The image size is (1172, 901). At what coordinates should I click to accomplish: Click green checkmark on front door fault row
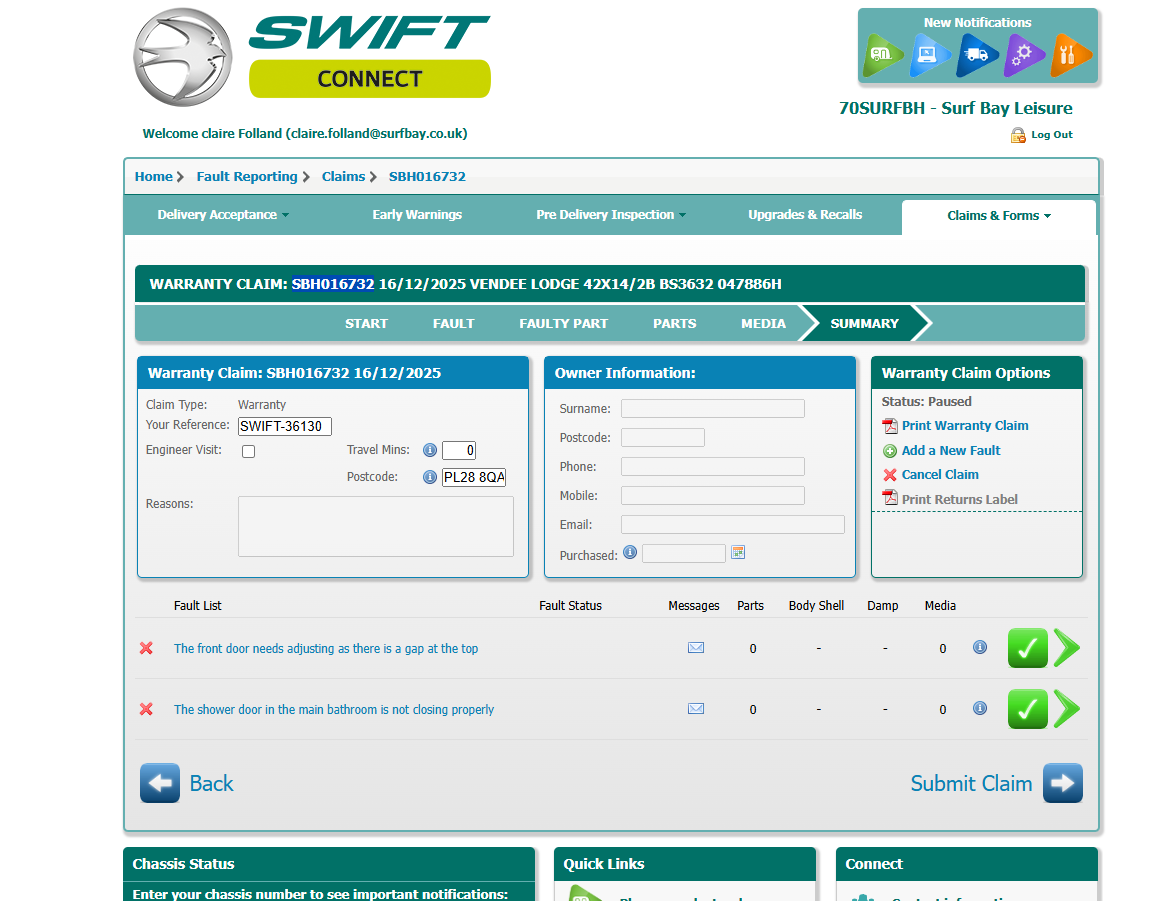1028,648
